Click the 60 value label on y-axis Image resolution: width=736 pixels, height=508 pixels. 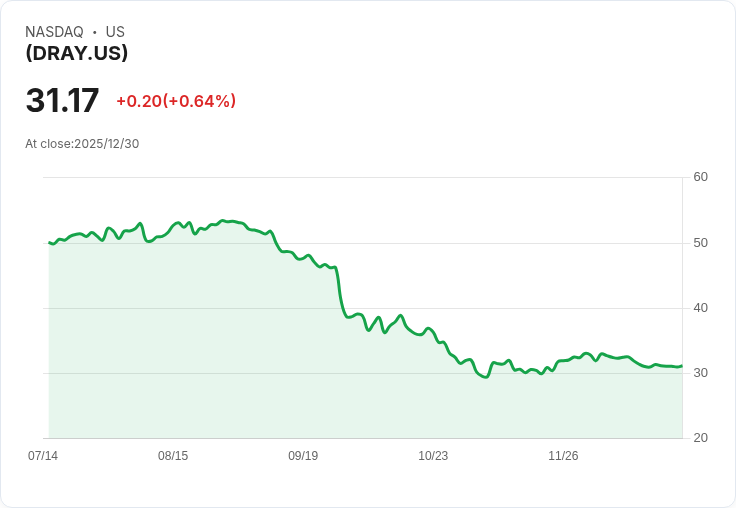tap(700, 177)
